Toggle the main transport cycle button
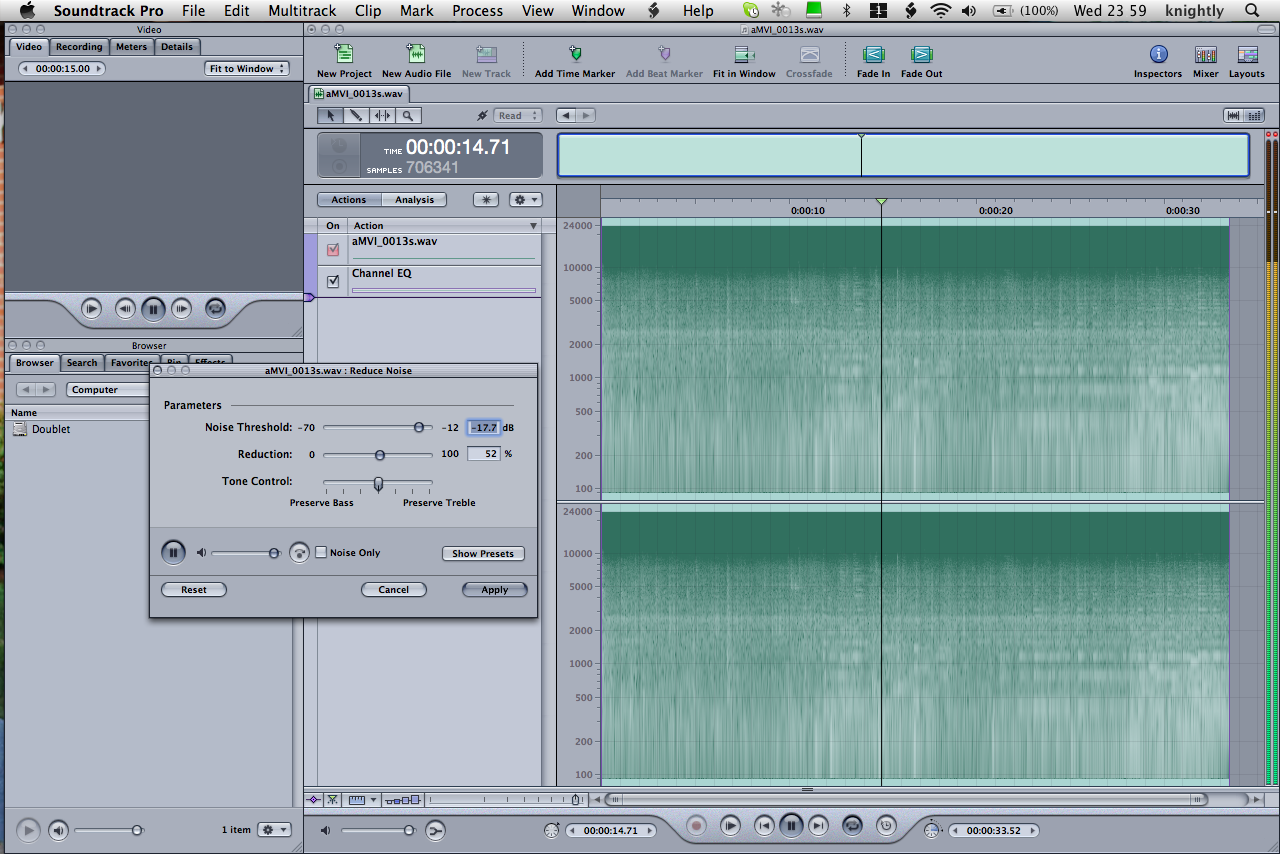 852,826
